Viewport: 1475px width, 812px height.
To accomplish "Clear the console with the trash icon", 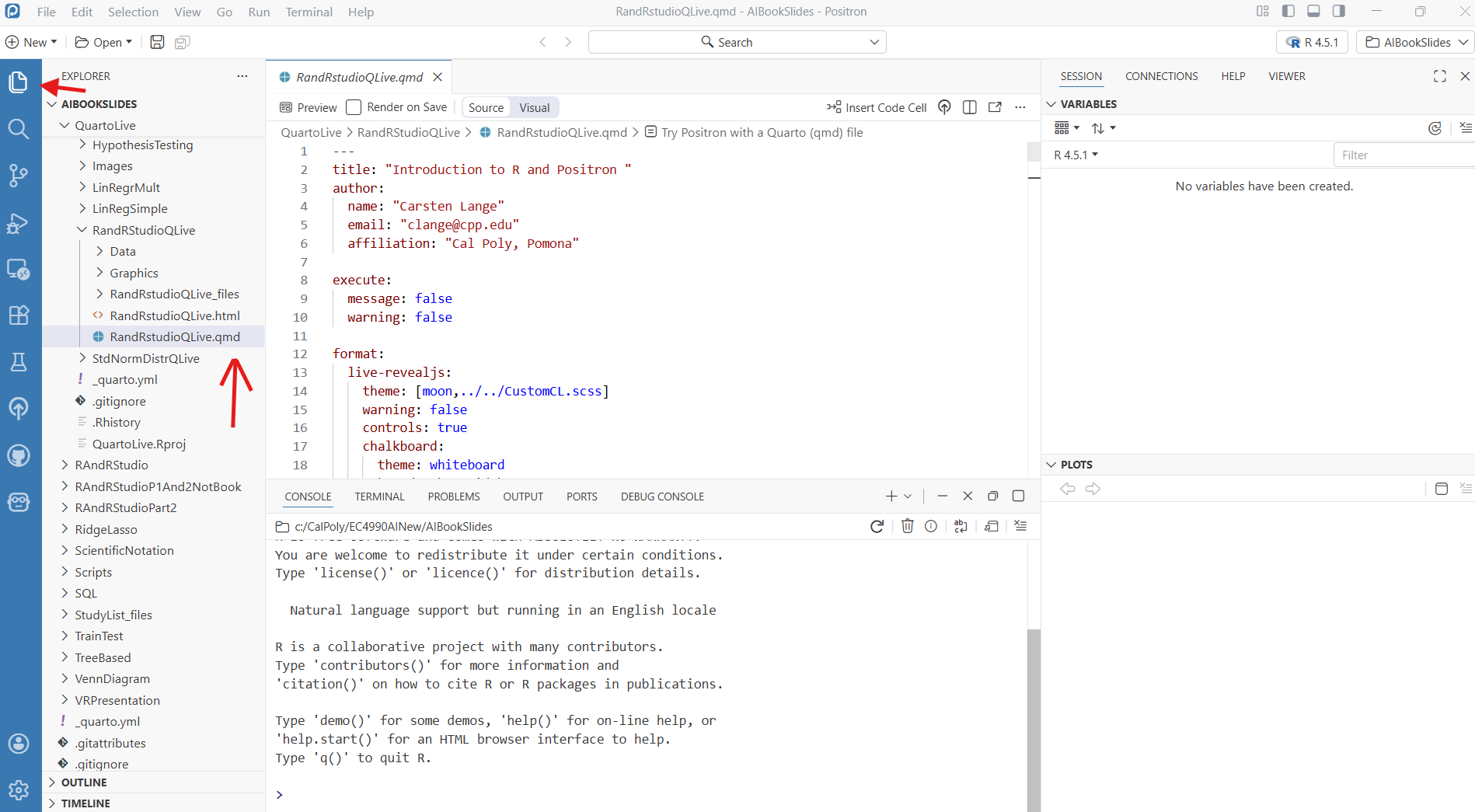I will tap(907, 527).
